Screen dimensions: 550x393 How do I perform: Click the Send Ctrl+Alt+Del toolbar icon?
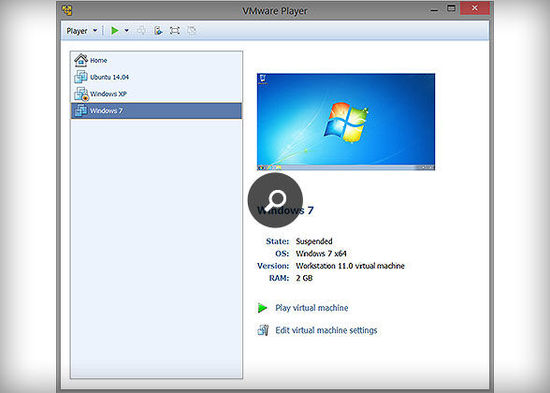pos(142,31)
